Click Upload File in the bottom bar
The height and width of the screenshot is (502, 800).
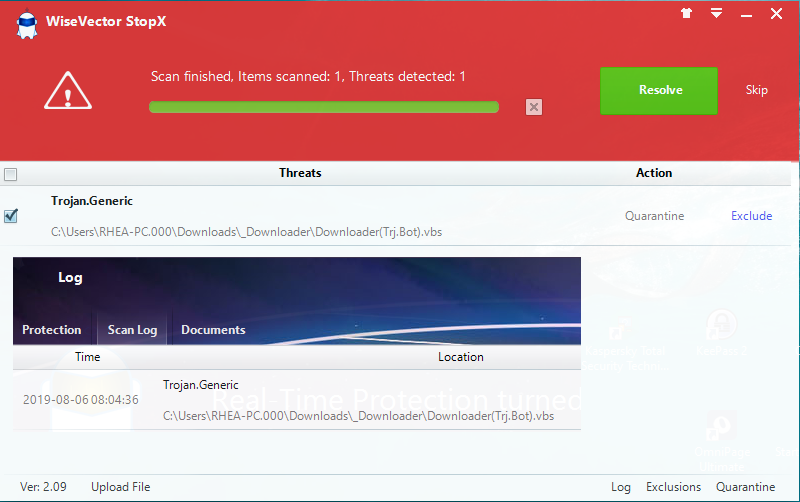(121, 487)
